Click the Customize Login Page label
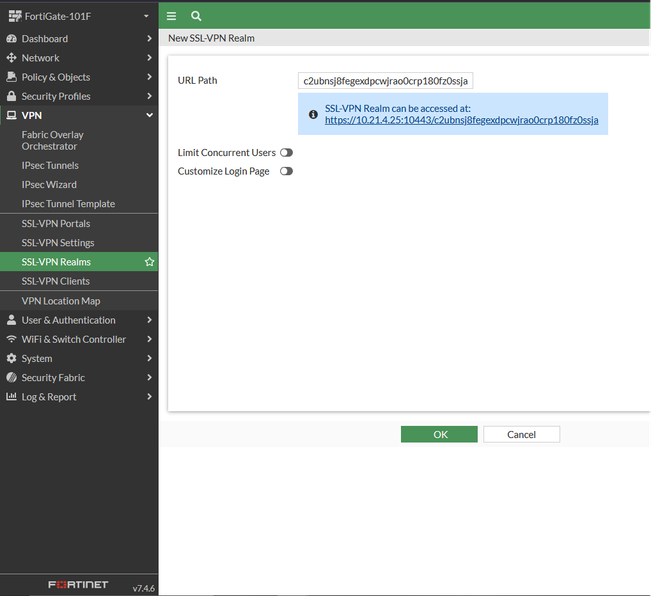 223,171
